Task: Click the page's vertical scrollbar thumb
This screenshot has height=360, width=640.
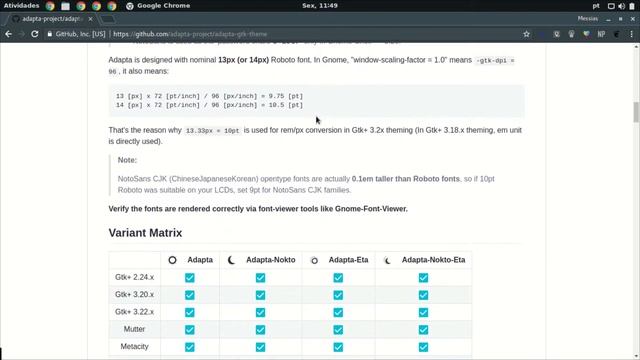Action: (636, 112)
